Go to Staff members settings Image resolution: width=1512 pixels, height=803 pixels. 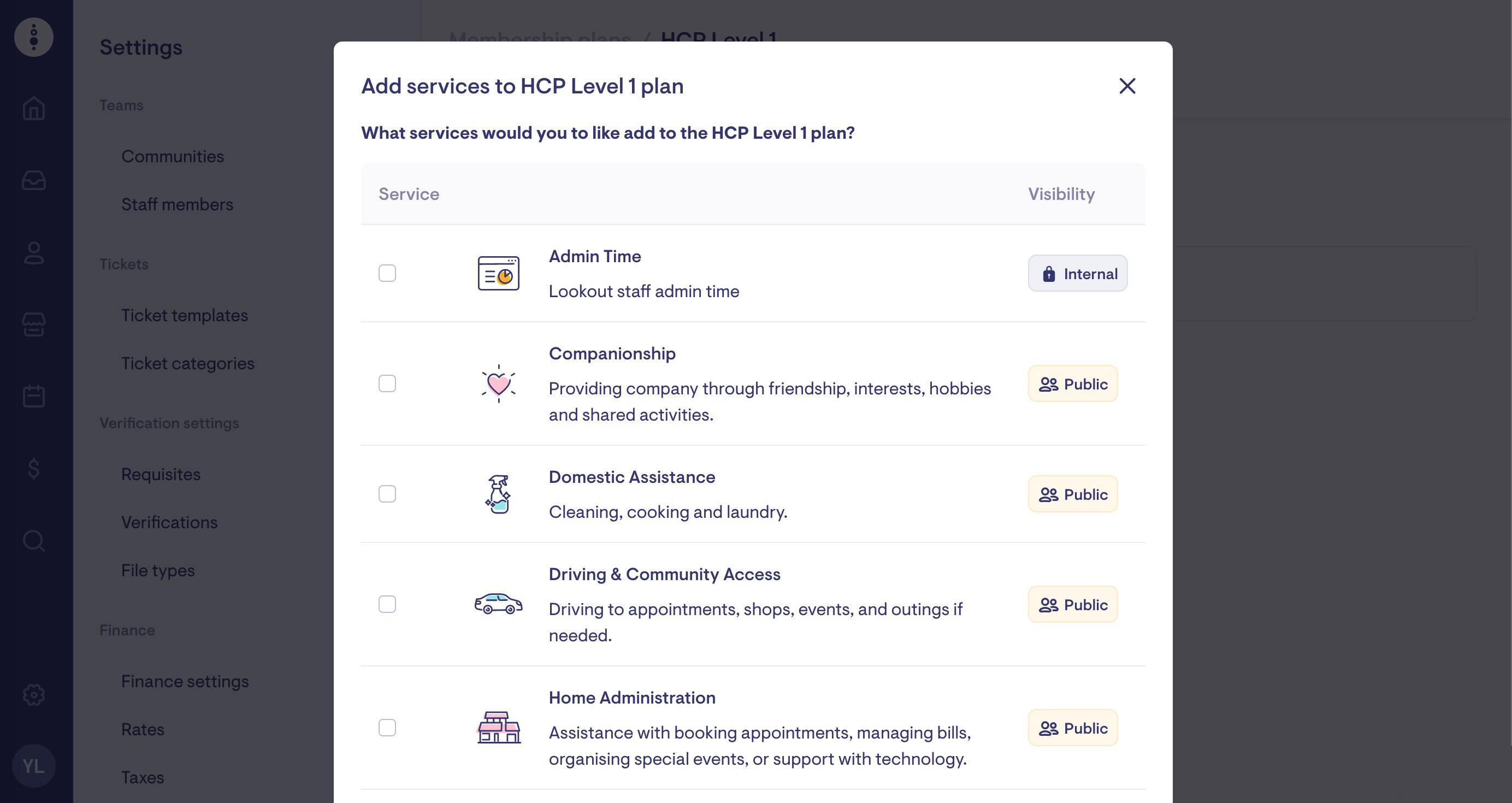tap(178, 204)
